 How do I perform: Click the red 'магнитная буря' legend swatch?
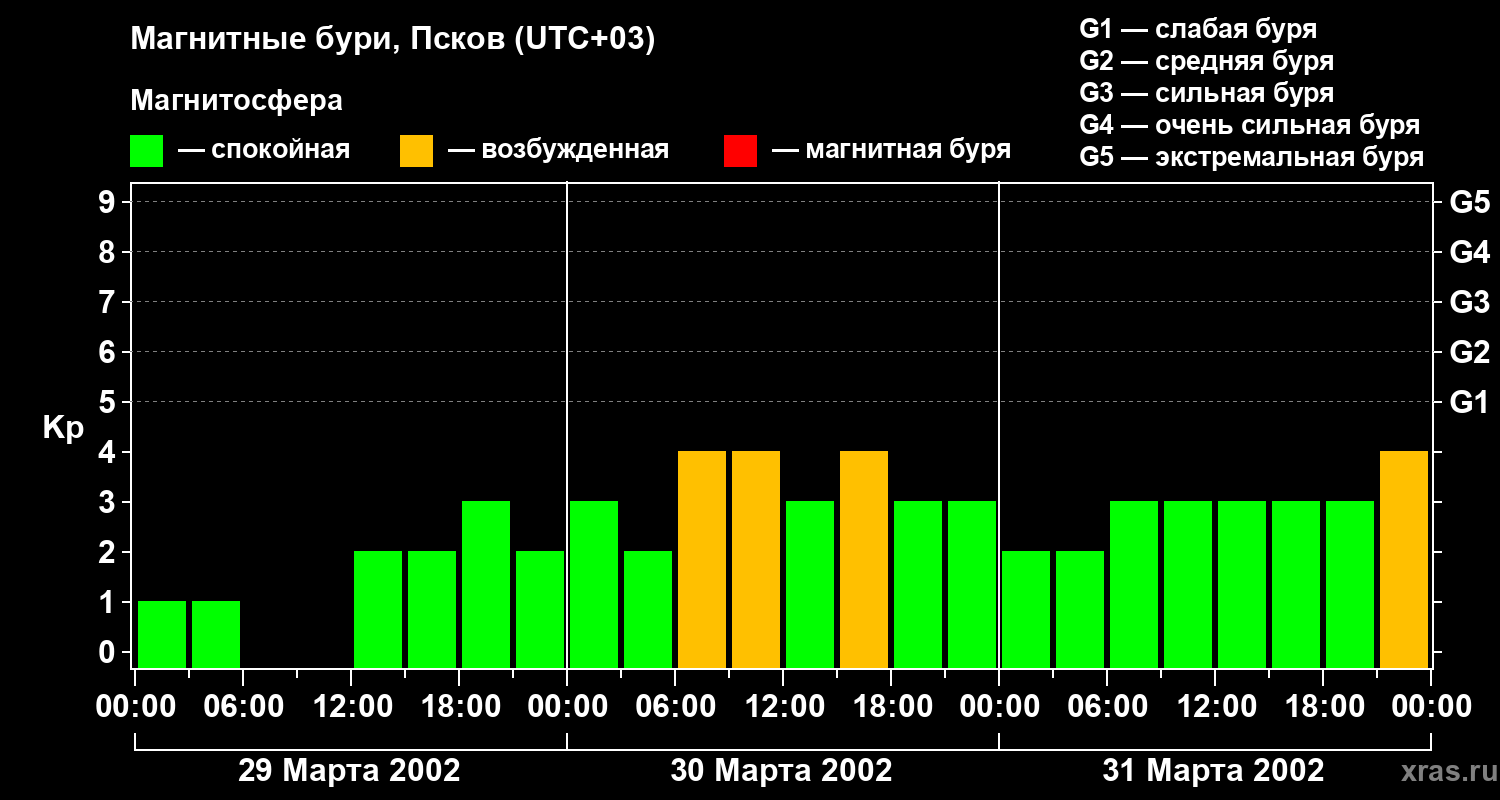click(740, 151)
